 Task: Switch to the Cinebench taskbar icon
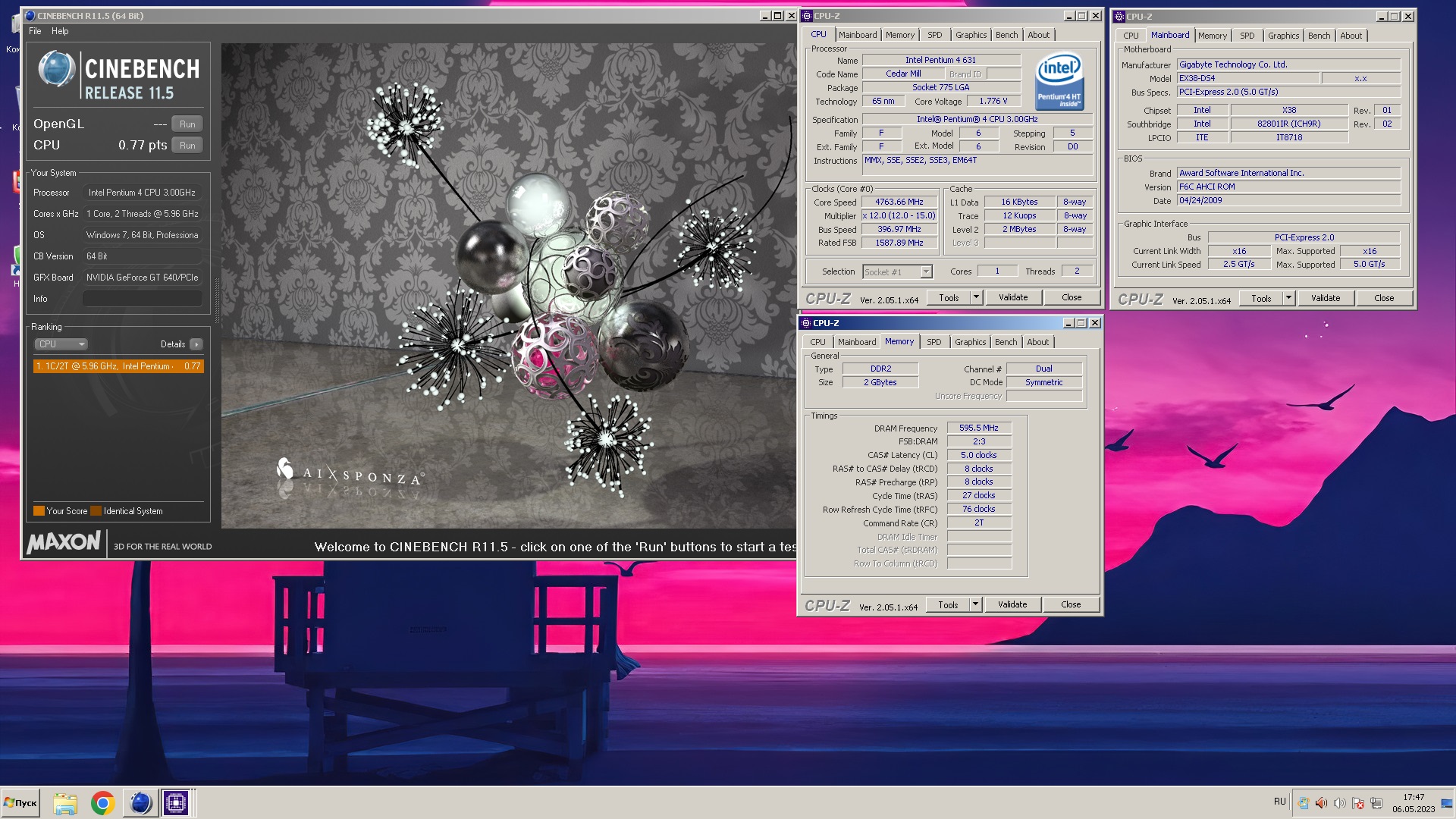point(140,803)
